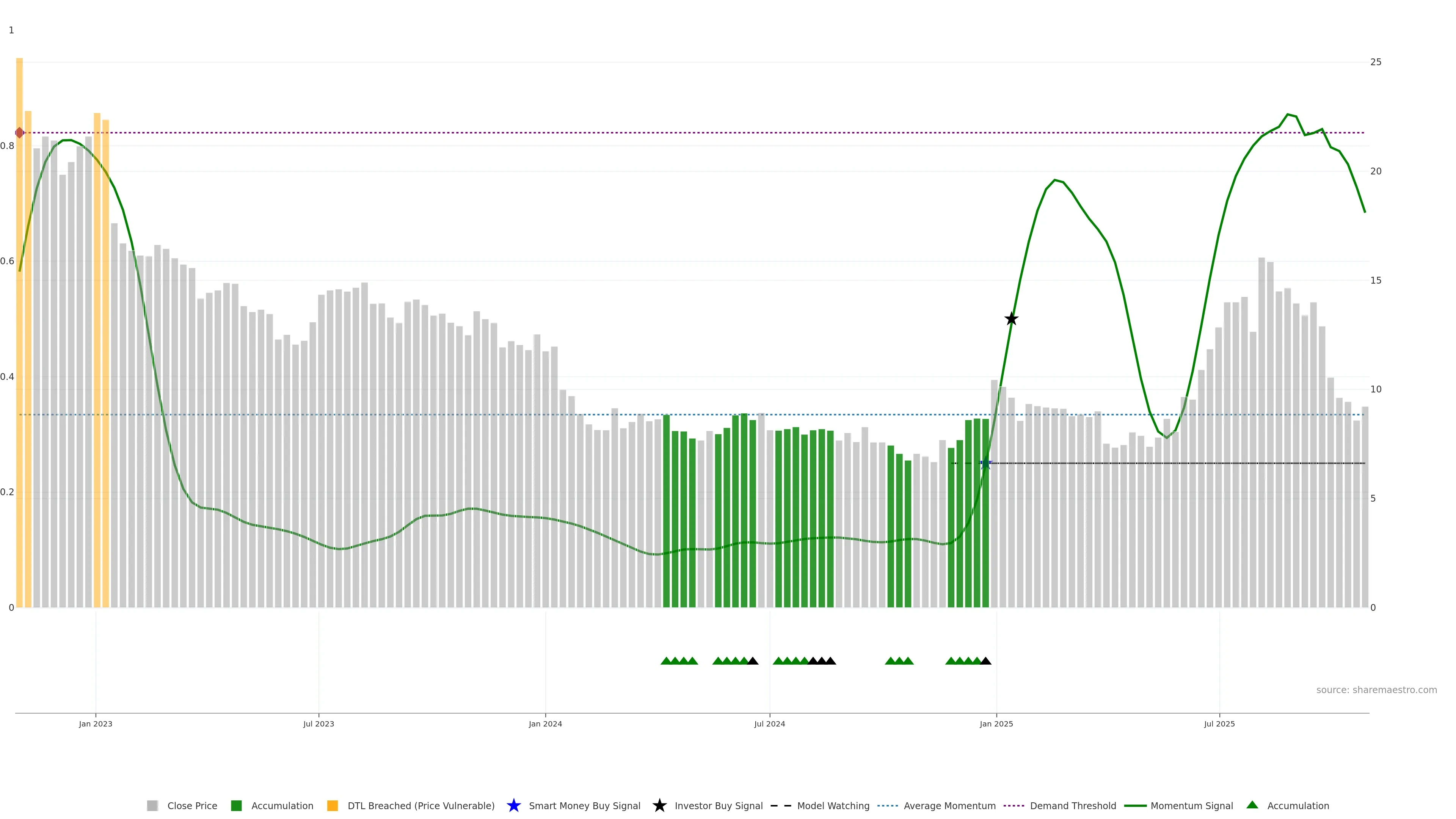
Task: Click the Momentum Signal peak above the Demand Threshold
Action: point(1288,115)
